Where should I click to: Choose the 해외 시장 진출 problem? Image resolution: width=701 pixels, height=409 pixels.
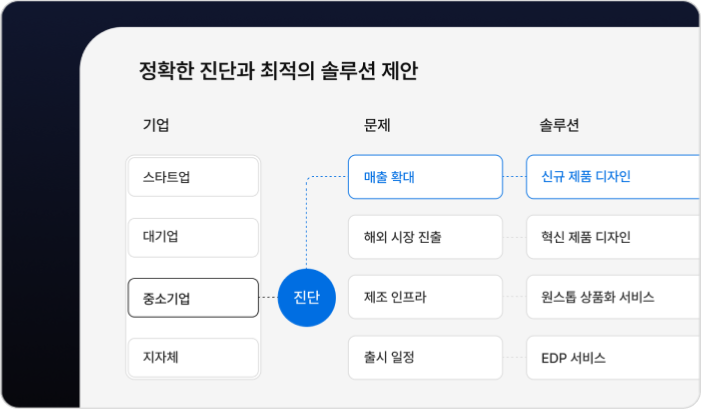[x=425, y=237]
